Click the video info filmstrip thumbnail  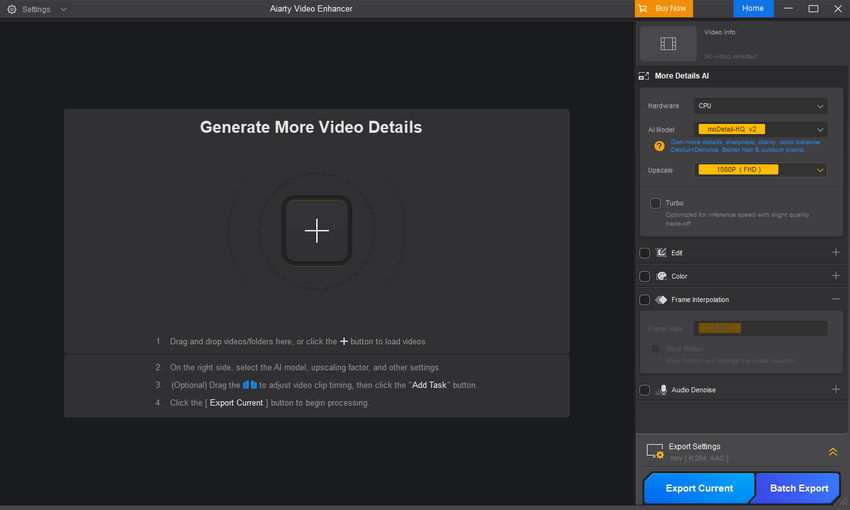[x=668, y=43]
